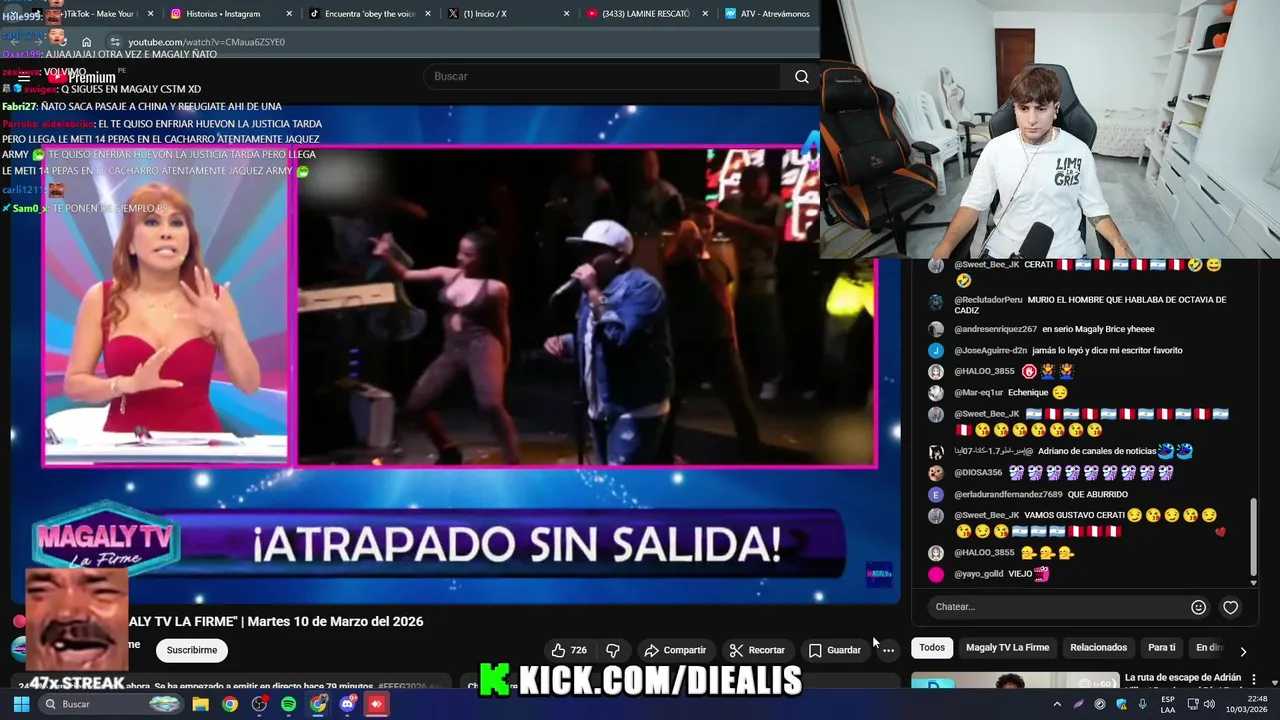Show more filter chips with arrow
Screen dimensions: 1280x720
pos(1243,651)
